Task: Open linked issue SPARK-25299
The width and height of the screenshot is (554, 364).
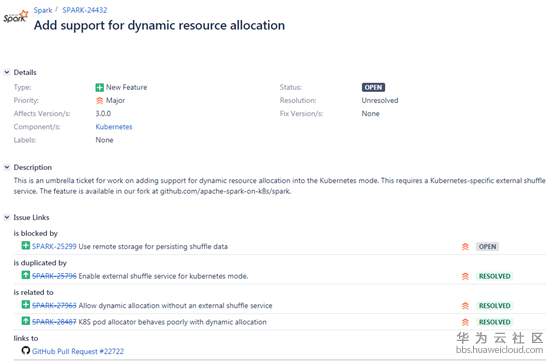Action: point(54,247)
